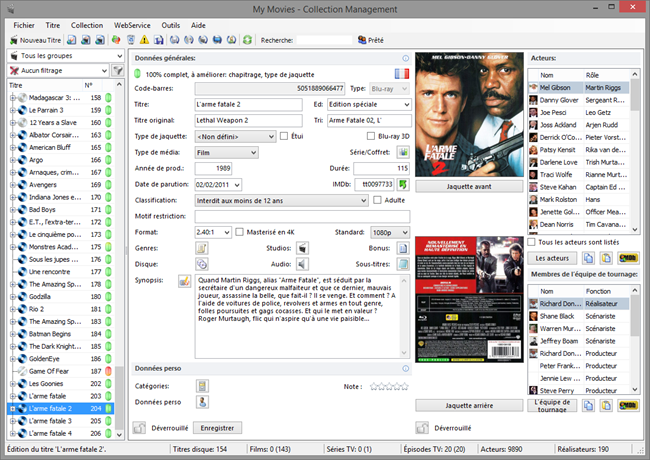Copy actors with the copy icon

pos(588,258)
